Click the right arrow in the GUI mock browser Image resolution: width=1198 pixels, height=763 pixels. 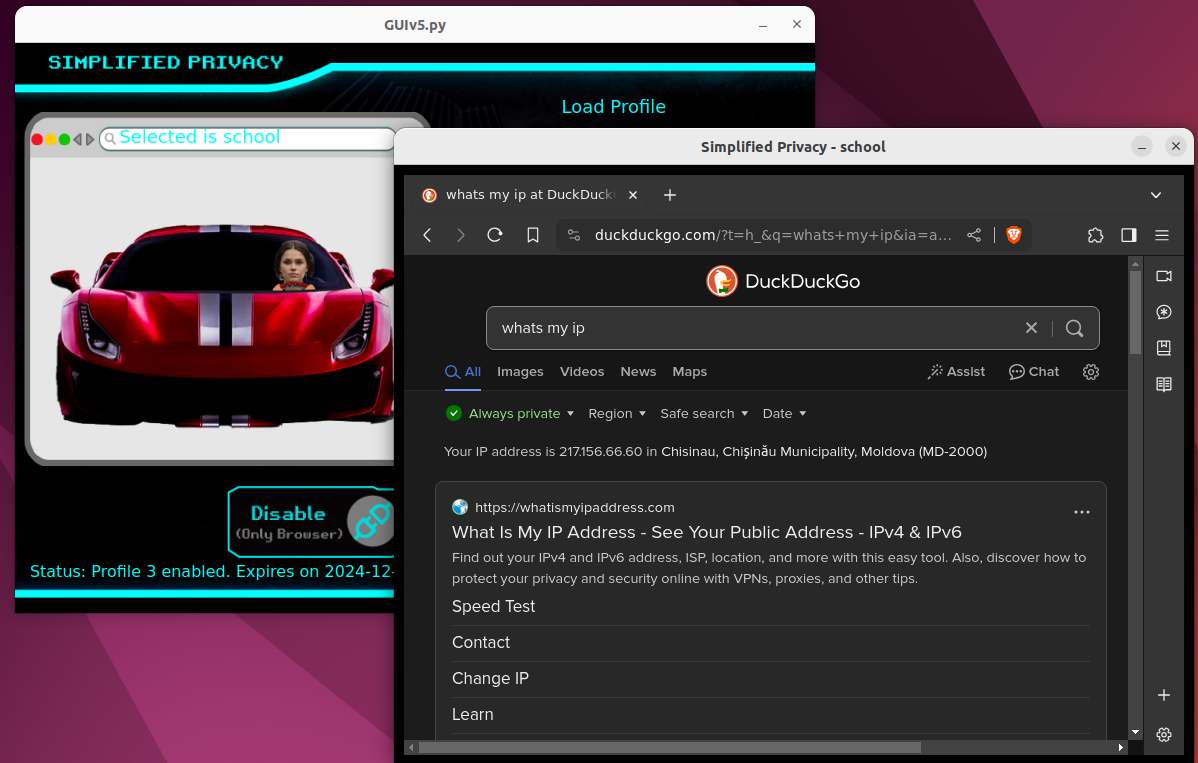[x=89, y=139]
